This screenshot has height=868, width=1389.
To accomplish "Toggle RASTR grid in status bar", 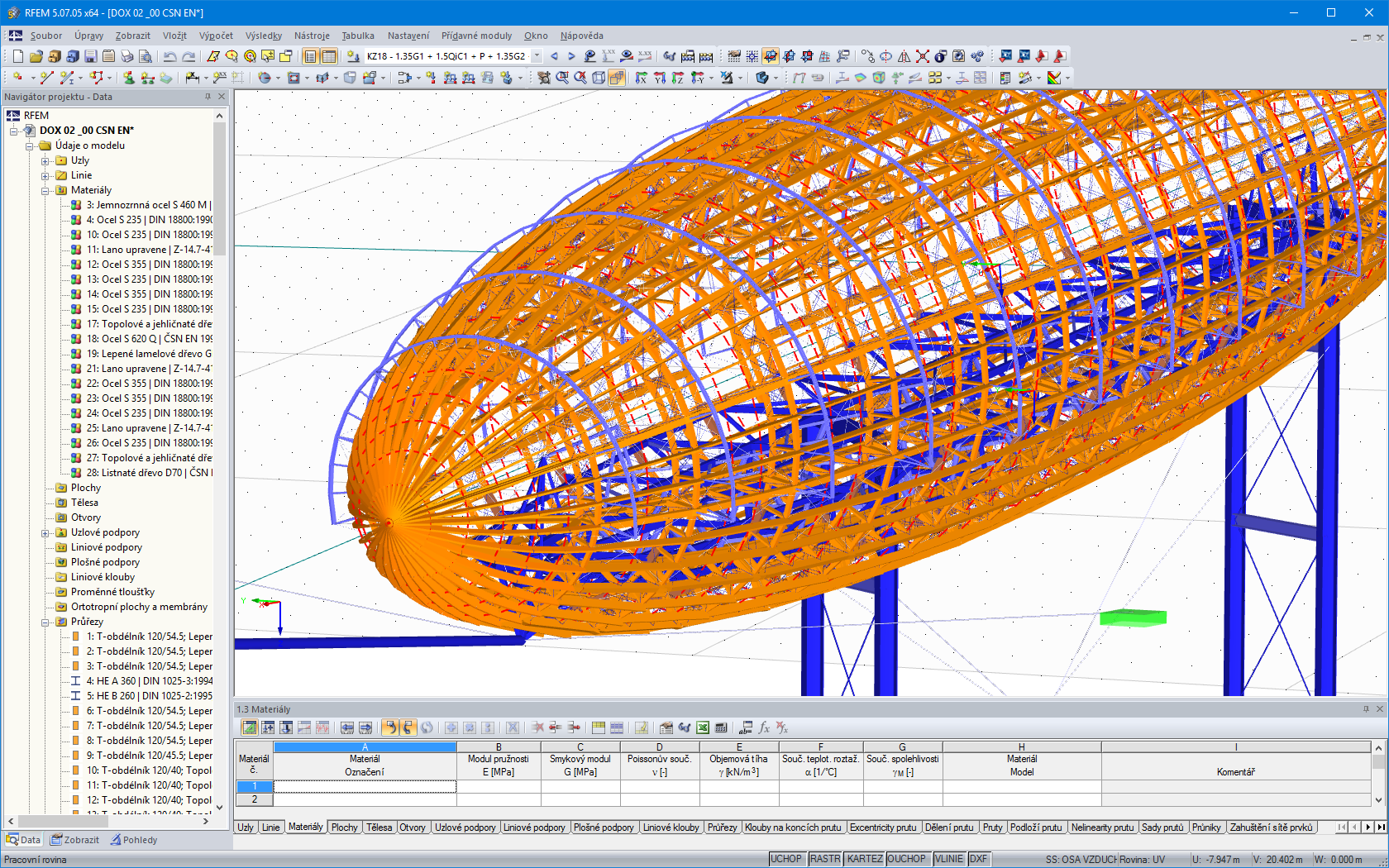I will tap(824, 859).
